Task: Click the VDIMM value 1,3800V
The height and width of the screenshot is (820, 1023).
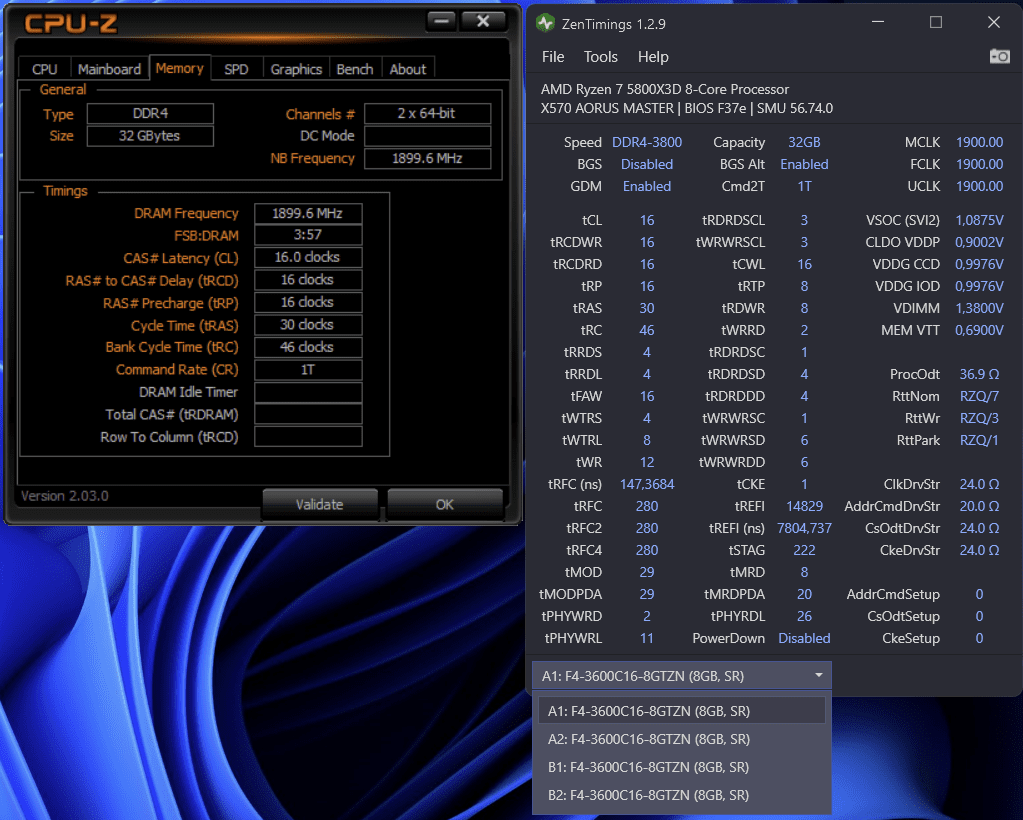Action: (979, 309)
